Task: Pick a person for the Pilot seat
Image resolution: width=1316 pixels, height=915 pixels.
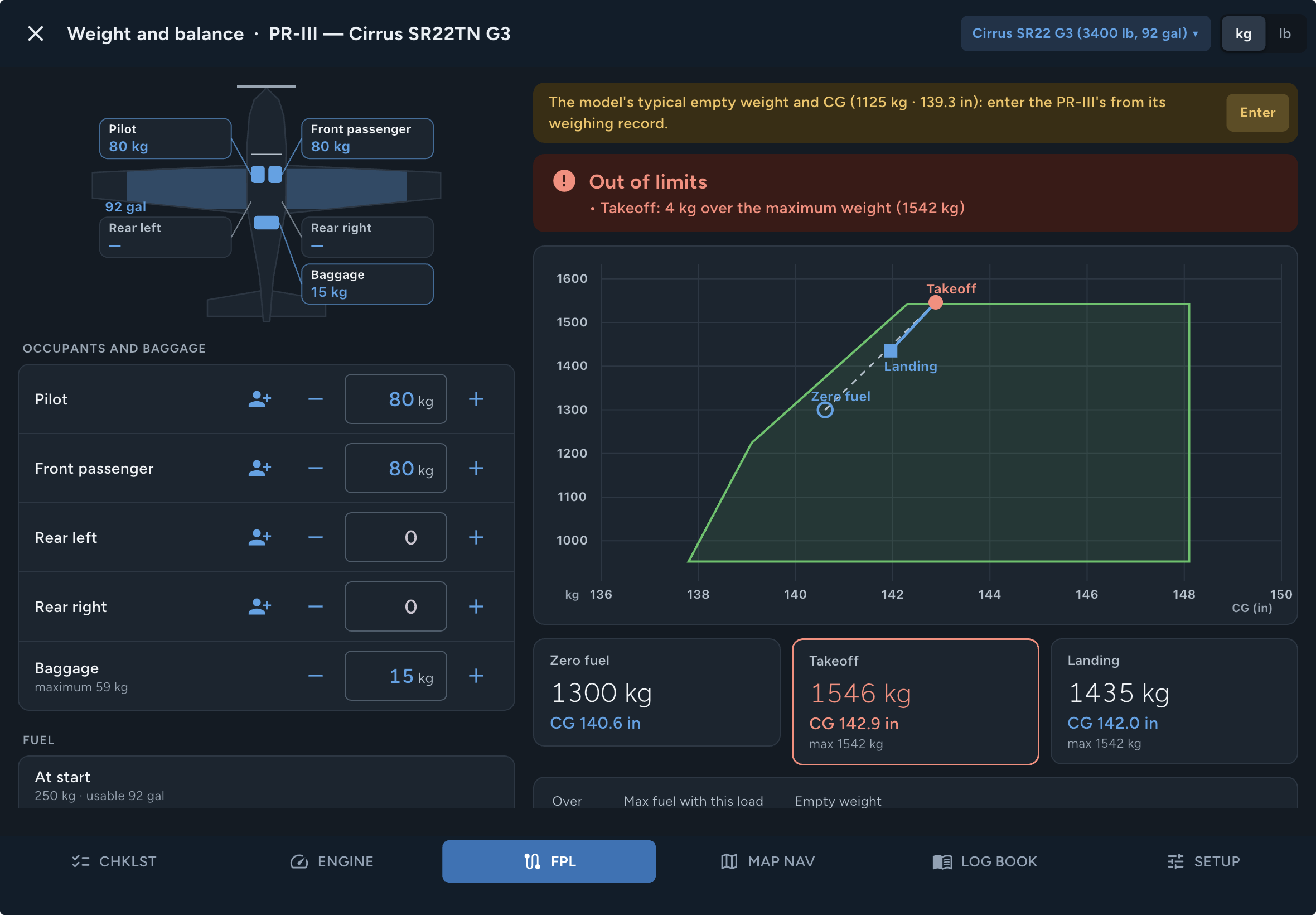Action: coord(259,398)
